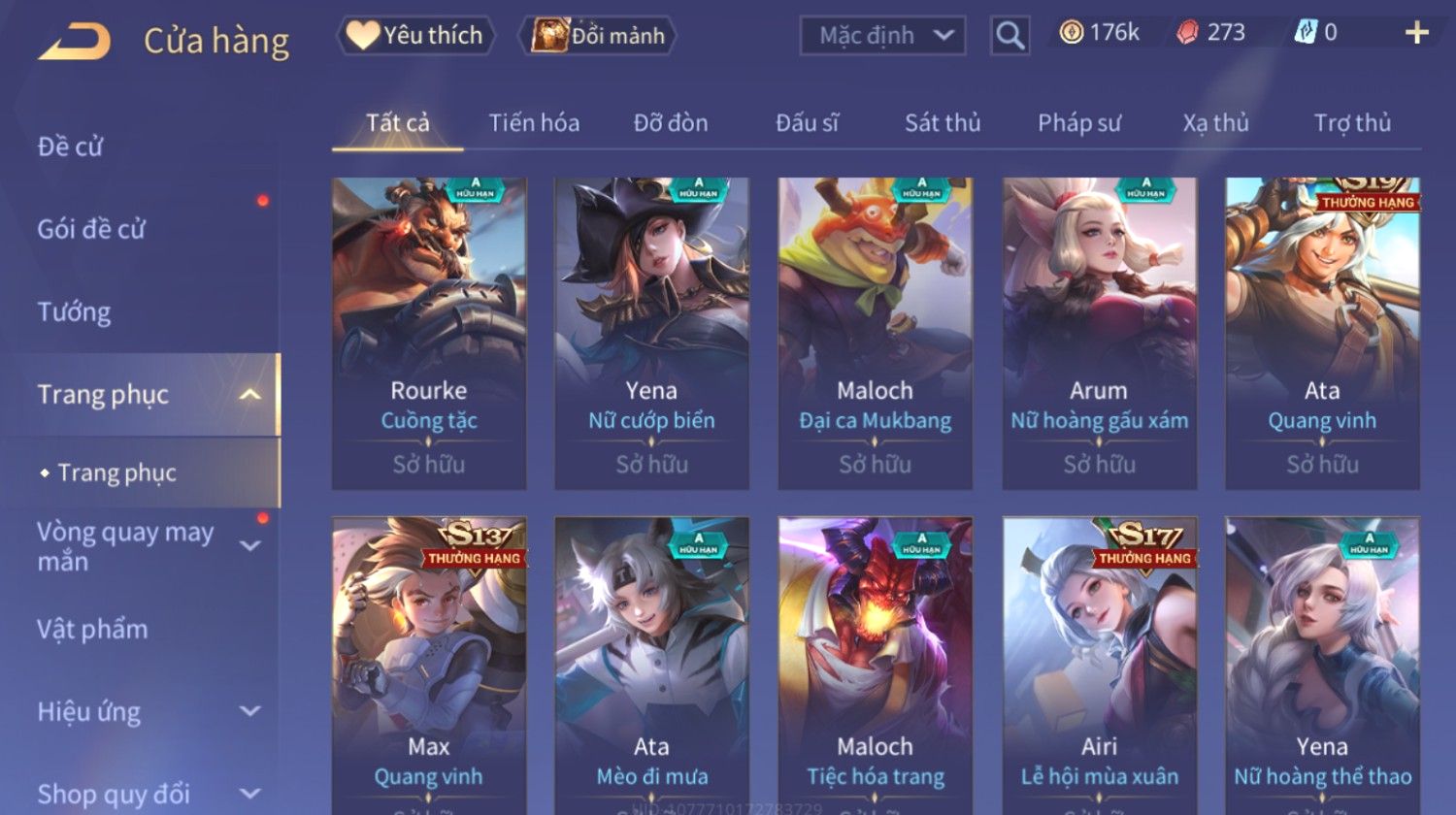Select Arum Nữ hoàng gấu xám skin
The image size is (1456, 815).
coord(1099,333)
